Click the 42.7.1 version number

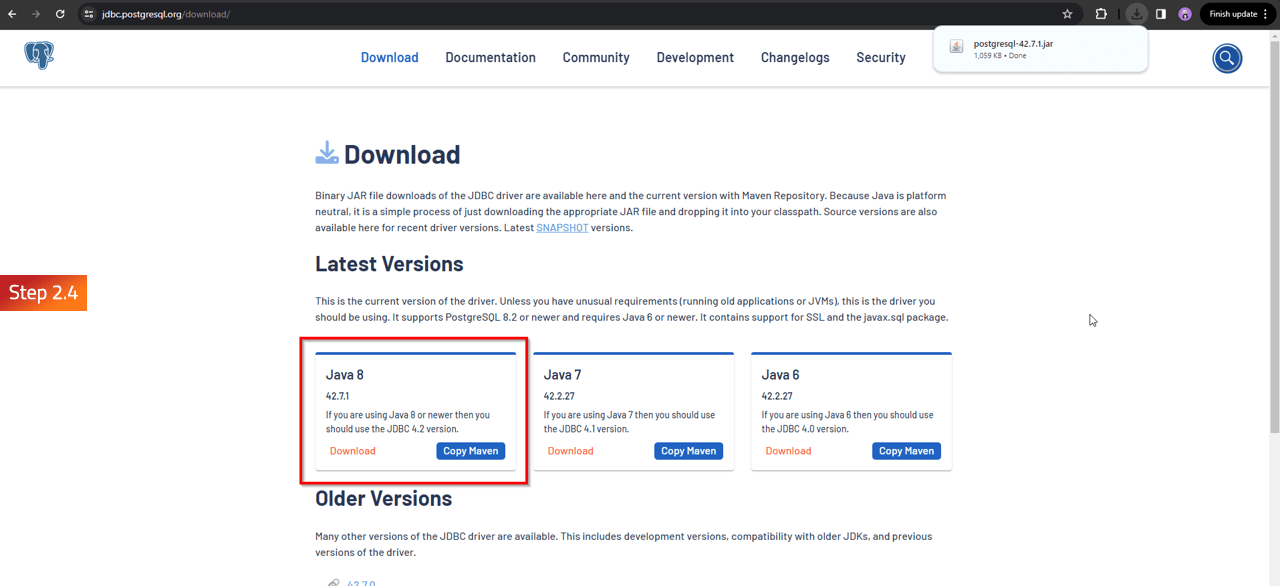pos(338,396)
